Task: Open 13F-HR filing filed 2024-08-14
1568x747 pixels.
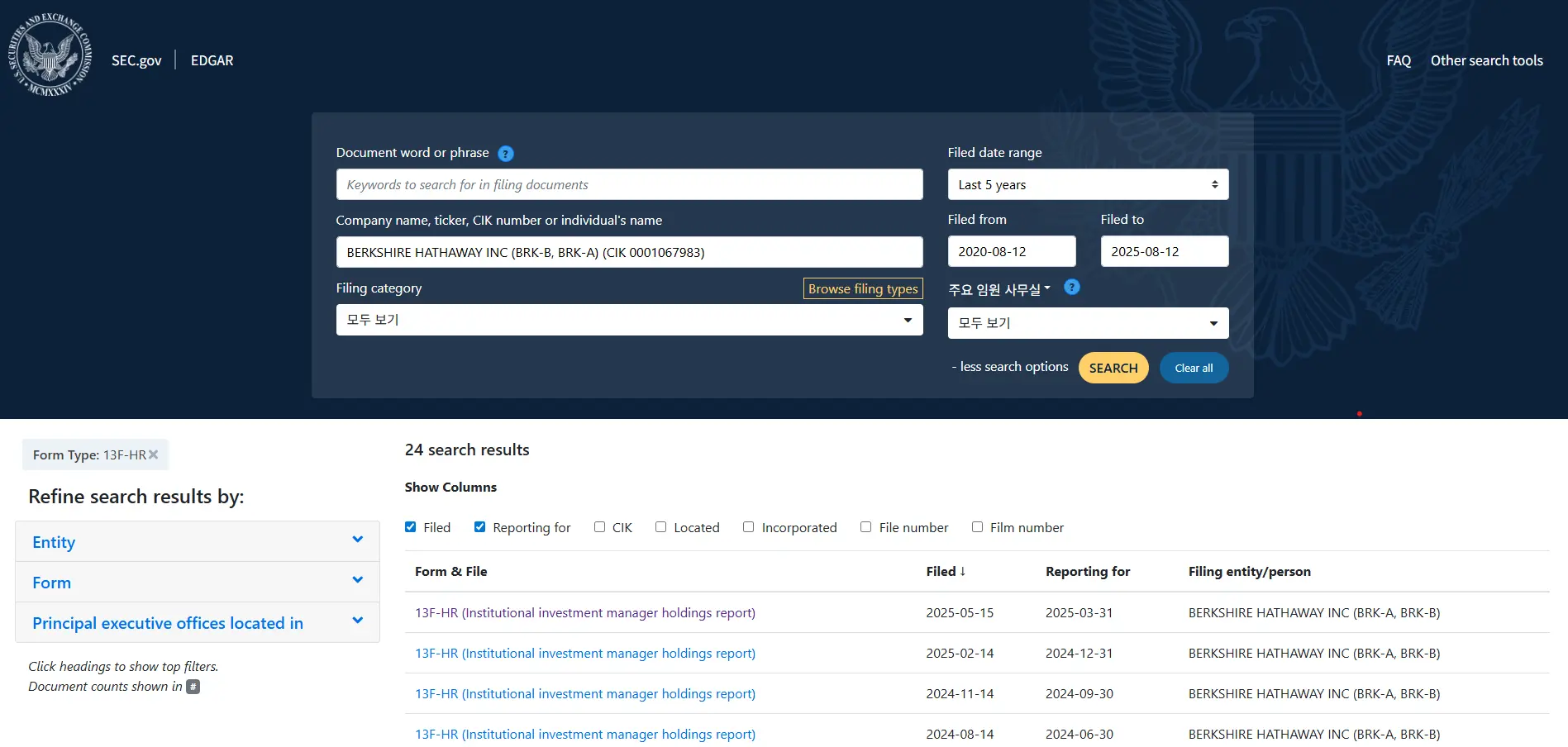Action: coord(585,735)
